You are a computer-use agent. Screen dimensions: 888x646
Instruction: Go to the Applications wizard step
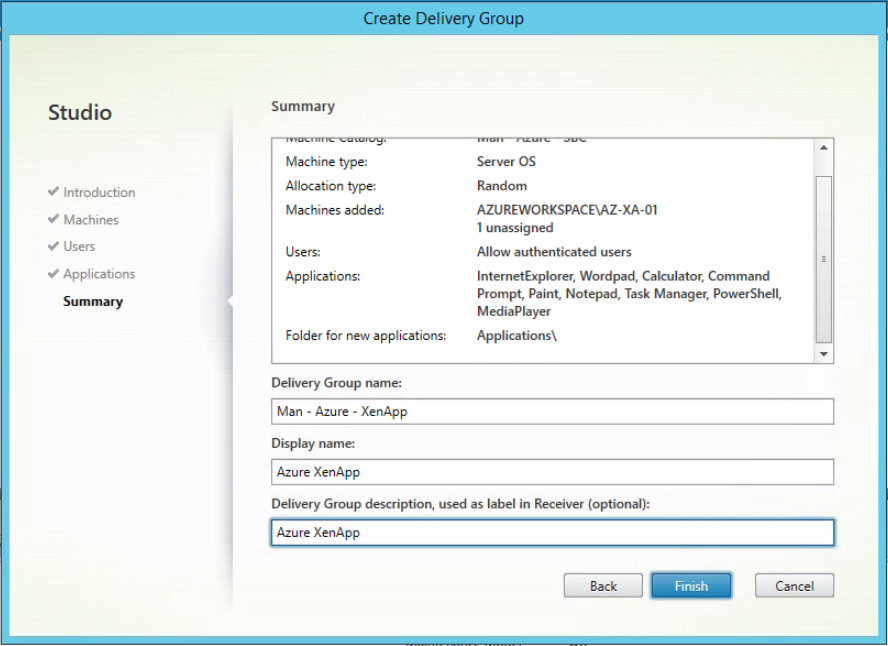[x=99, y=273]
